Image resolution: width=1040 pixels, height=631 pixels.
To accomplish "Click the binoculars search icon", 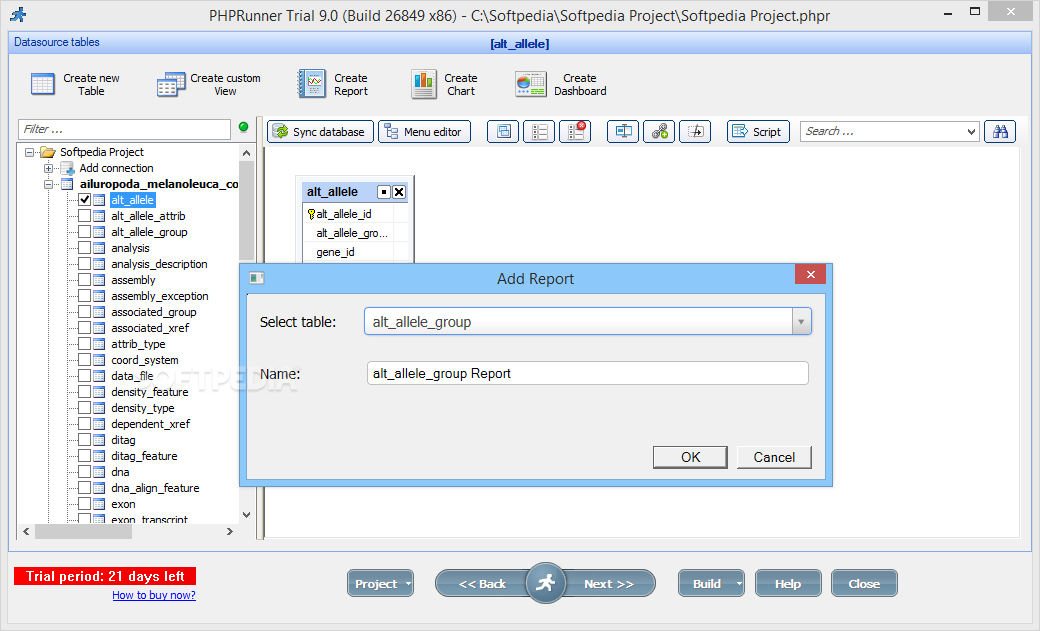I will click(1000, 131).
